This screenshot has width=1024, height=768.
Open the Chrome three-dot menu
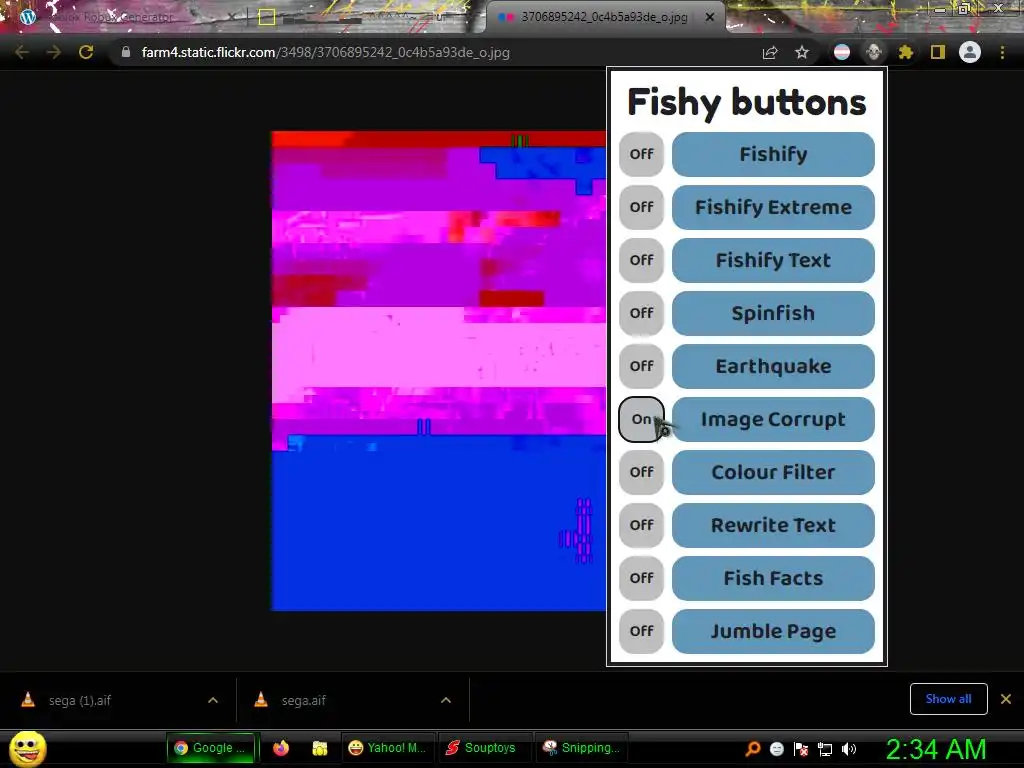coord(1002,52)
